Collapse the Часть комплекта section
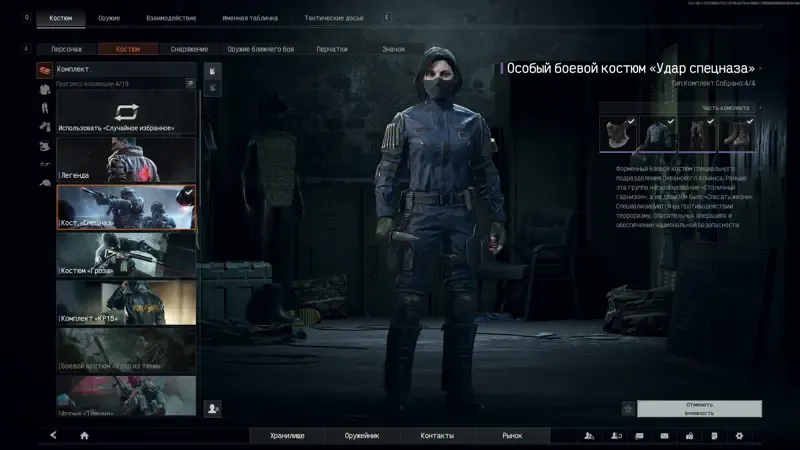The width and height of the screenshot is (800, 450). click(x=760, y=108)
